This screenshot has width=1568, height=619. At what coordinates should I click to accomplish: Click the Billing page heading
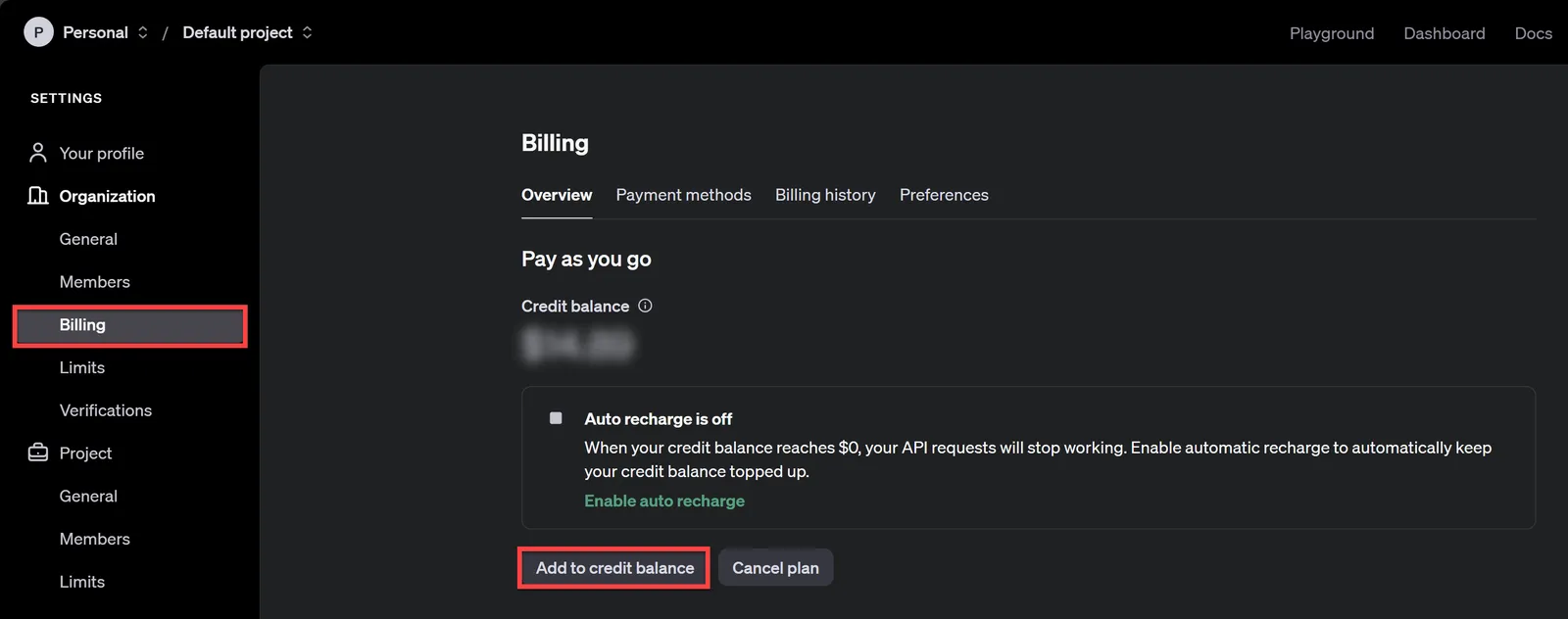(x=555, y=143)
